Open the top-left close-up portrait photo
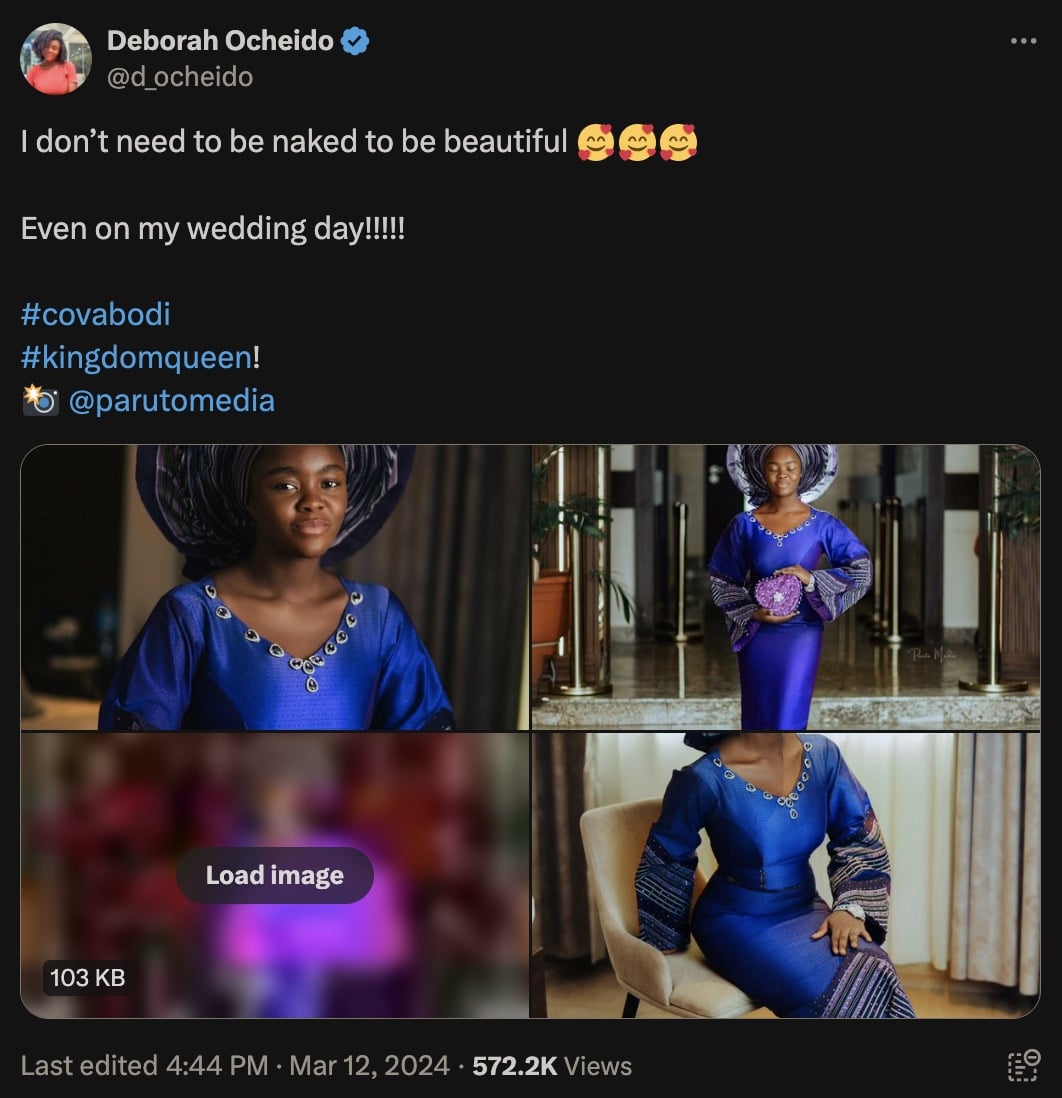Viewport: 1062px width, 1098px height. pos(275,585)
